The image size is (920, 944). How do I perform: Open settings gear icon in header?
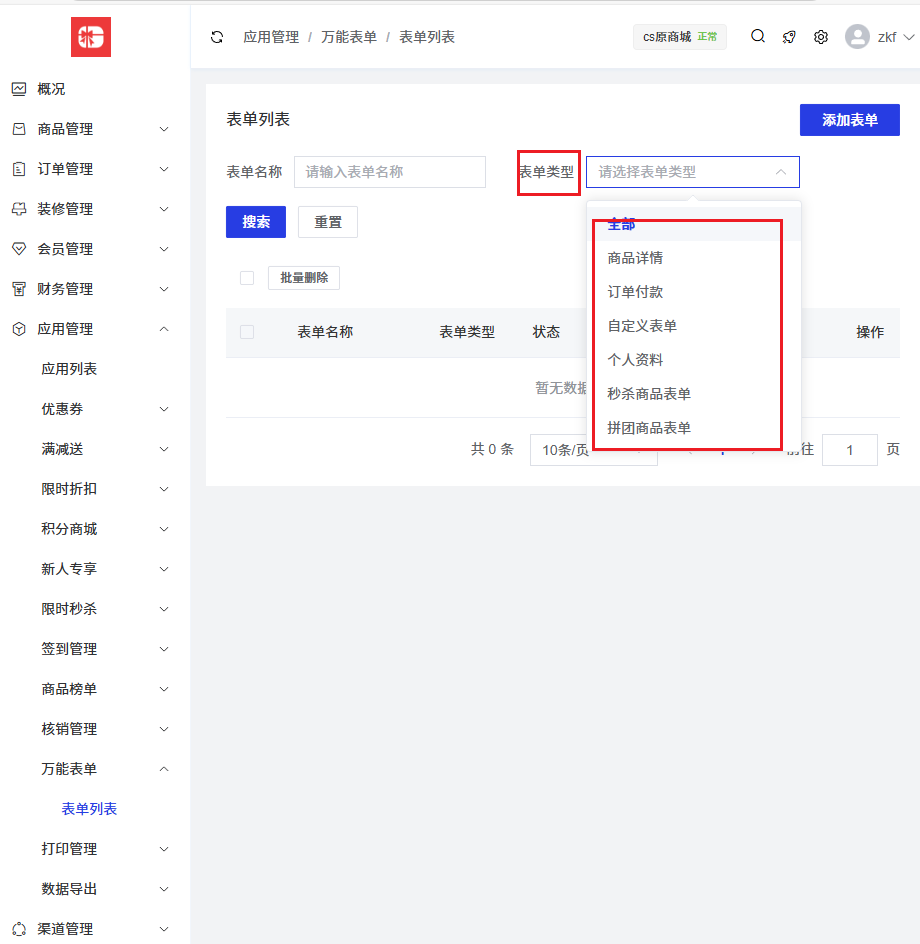pyautogui.click(x=821, y=37)
